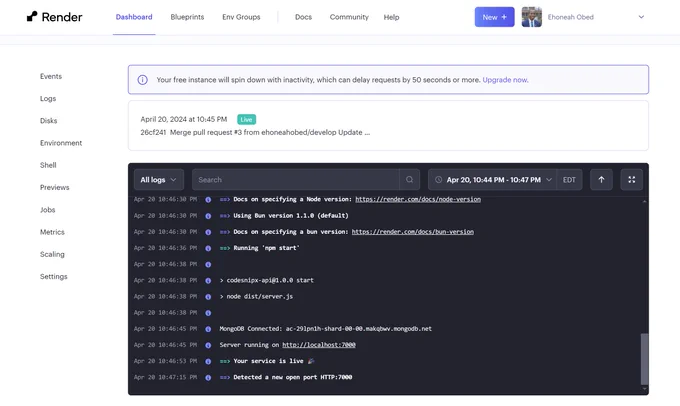Click info icon on Running 'npm start' row
680x406 pixels.
[208, 249]
